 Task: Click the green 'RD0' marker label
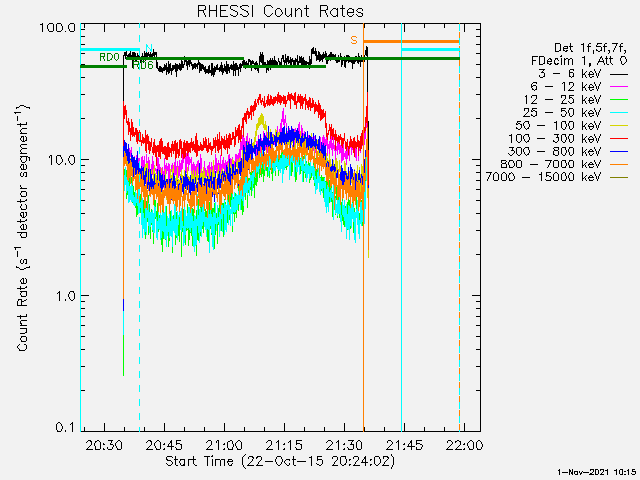pyautogui.click(x=109, y=57)
